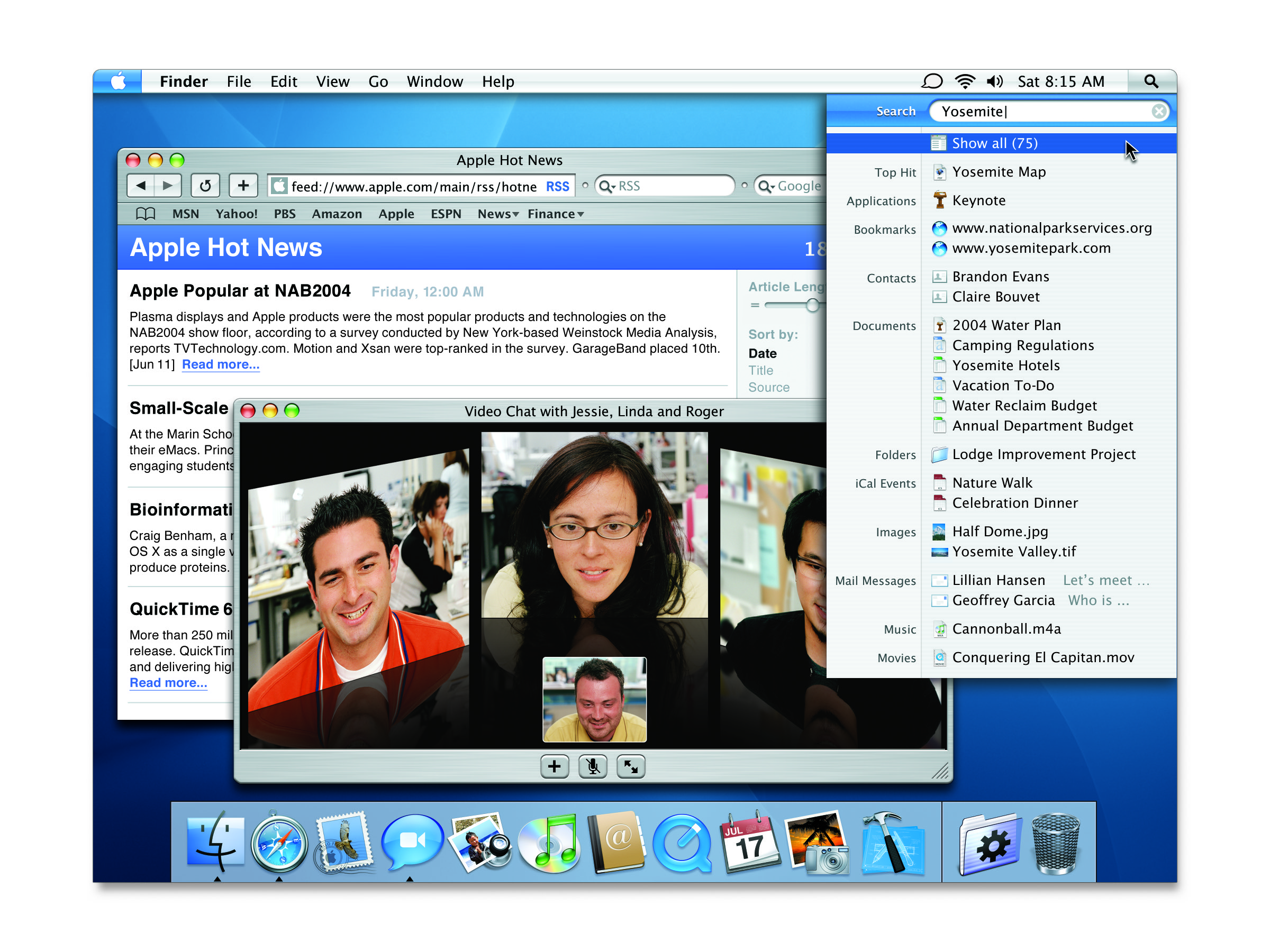Go forward in the Safari window

[168, 186]
